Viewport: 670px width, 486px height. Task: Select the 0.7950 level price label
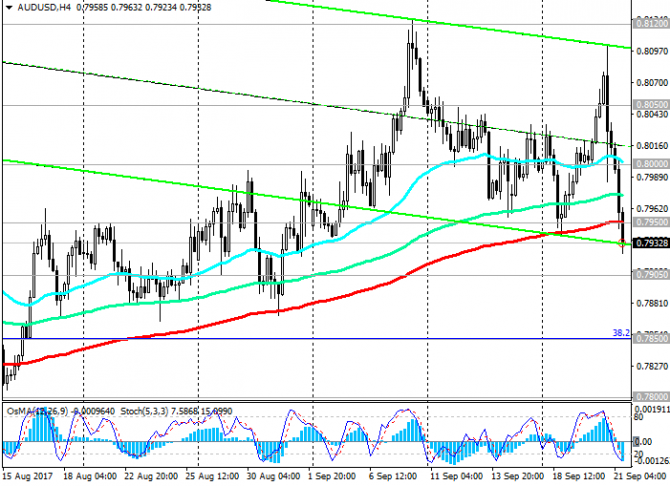coord(652,222)
